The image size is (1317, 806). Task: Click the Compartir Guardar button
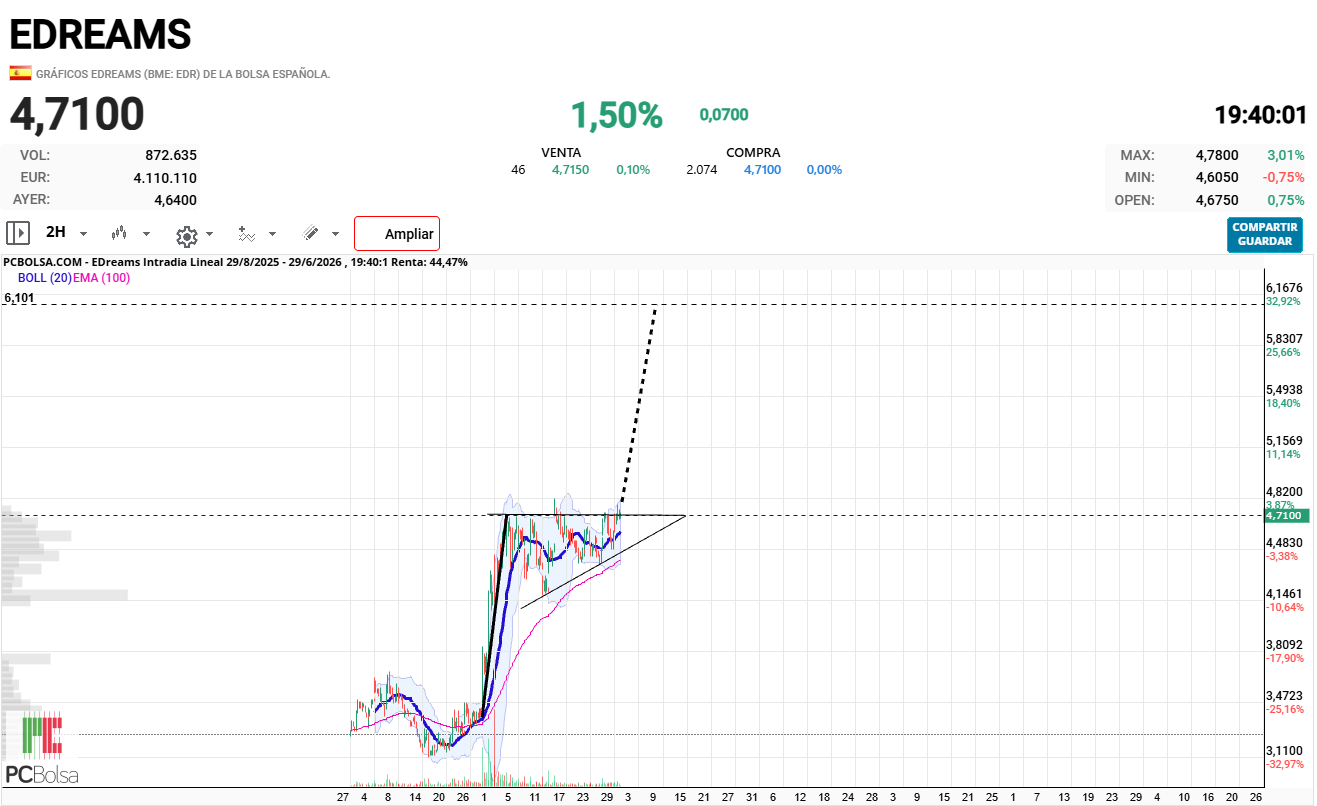(1265, 234)
